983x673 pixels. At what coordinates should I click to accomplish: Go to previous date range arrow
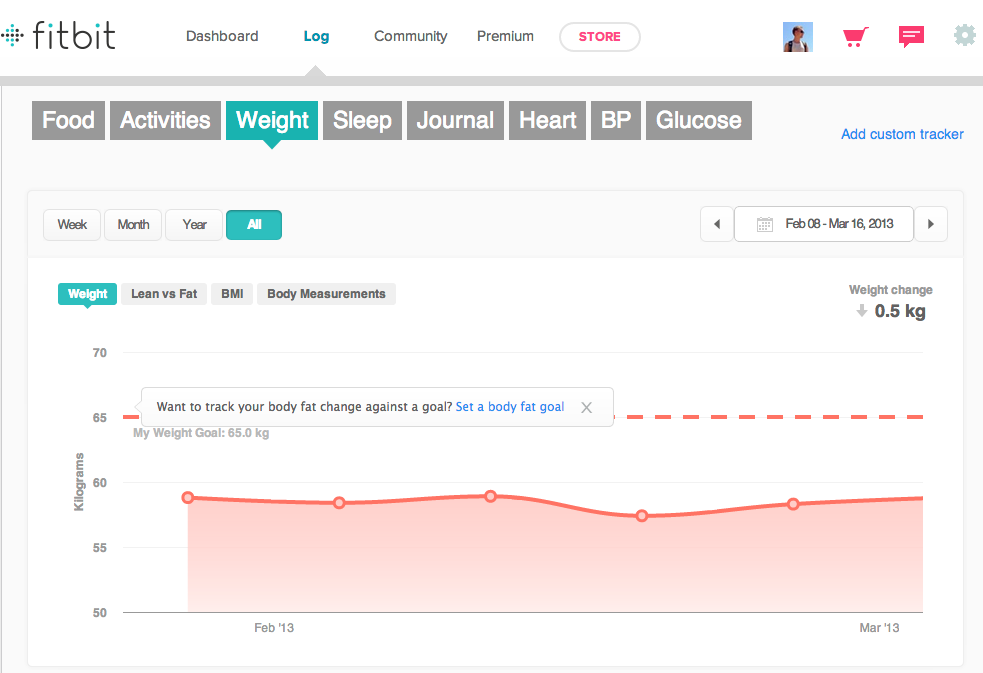coord(716,224)
